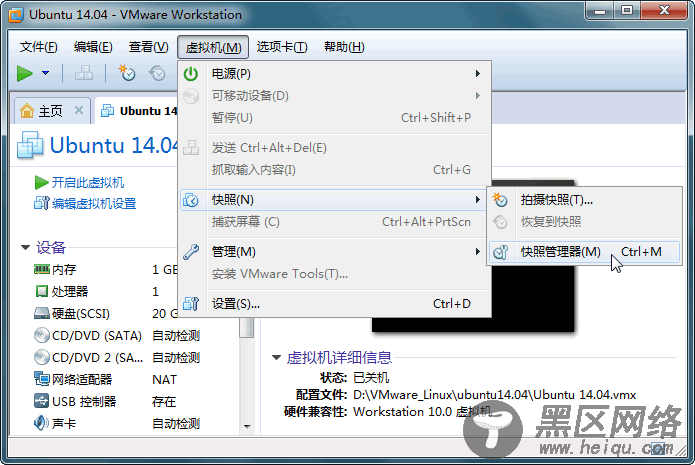Select the 声卡 device row
This screenshot has width=695, height=465.
click(x=117, y=423)
